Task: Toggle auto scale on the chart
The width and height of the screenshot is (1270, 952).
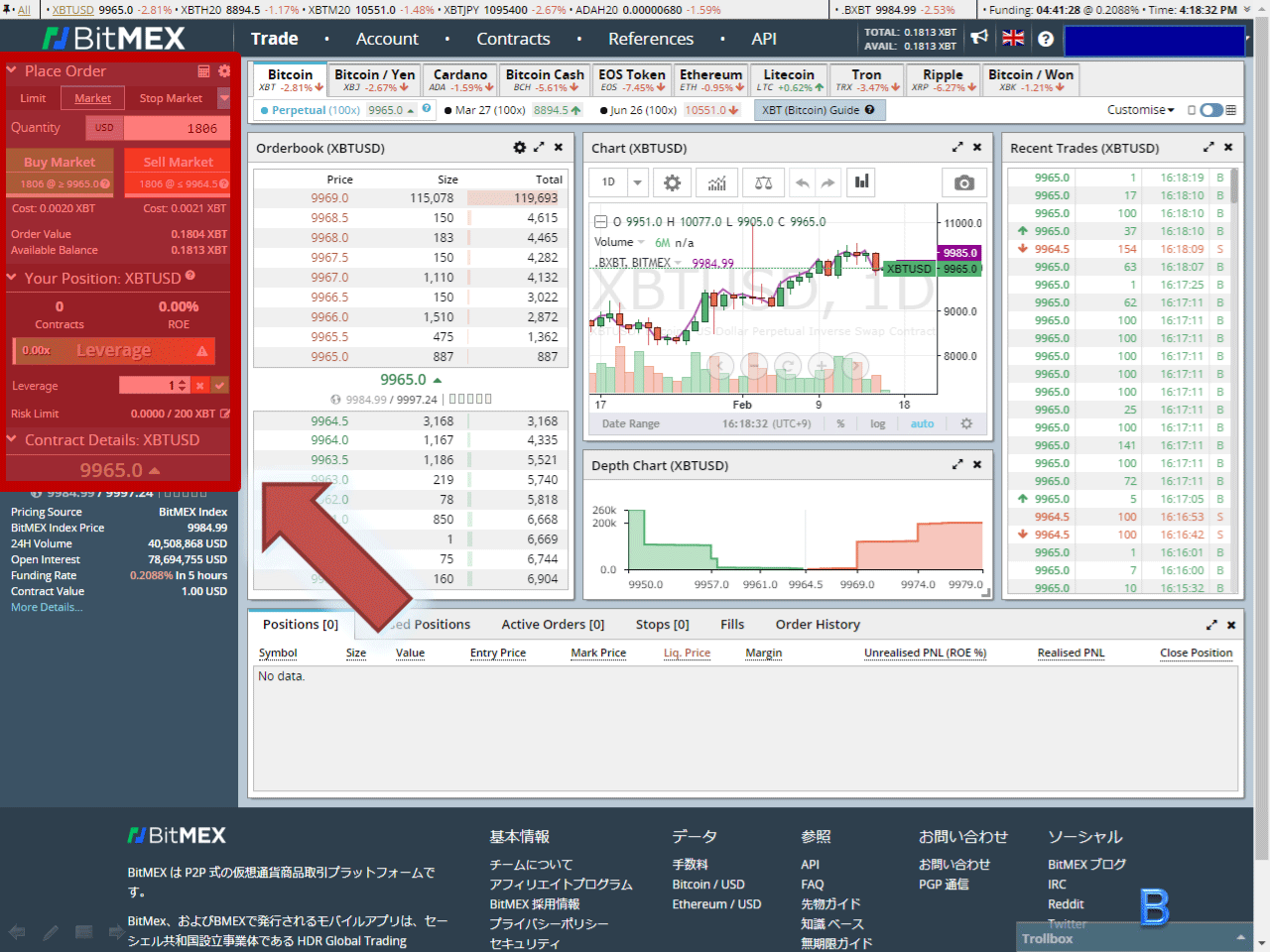Action: pyautogui.click(x=923, y=423)
